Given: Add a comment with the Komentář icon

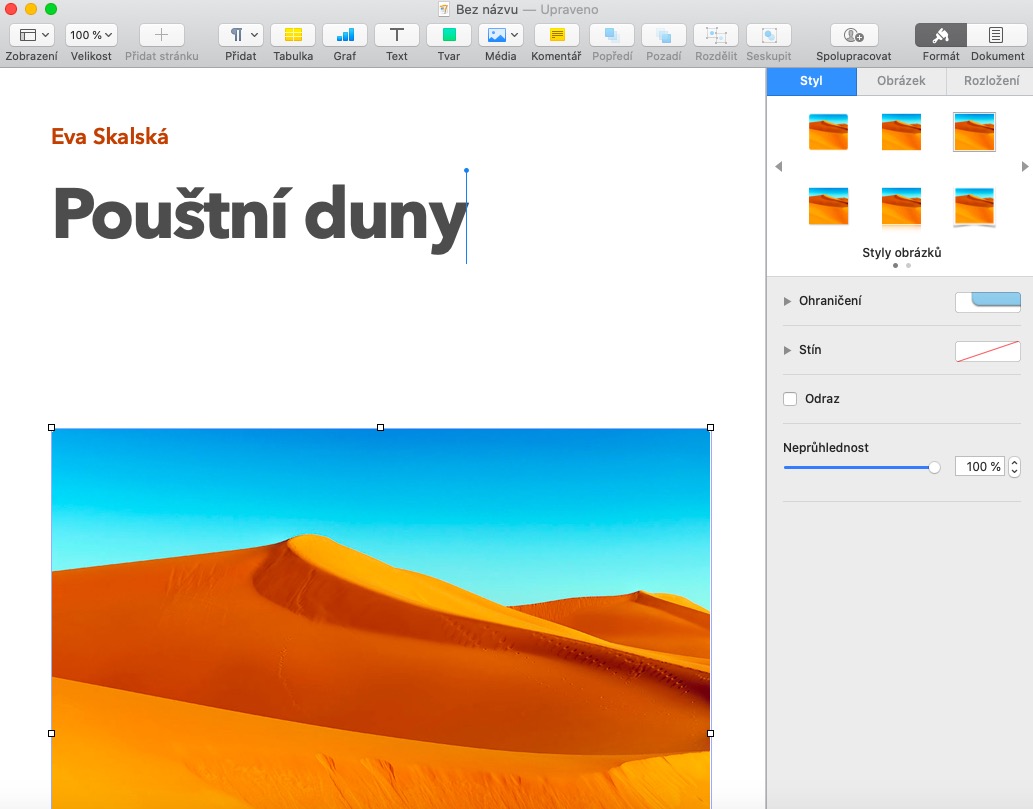Looking at the screenshot, I should (x=556, y=35).
